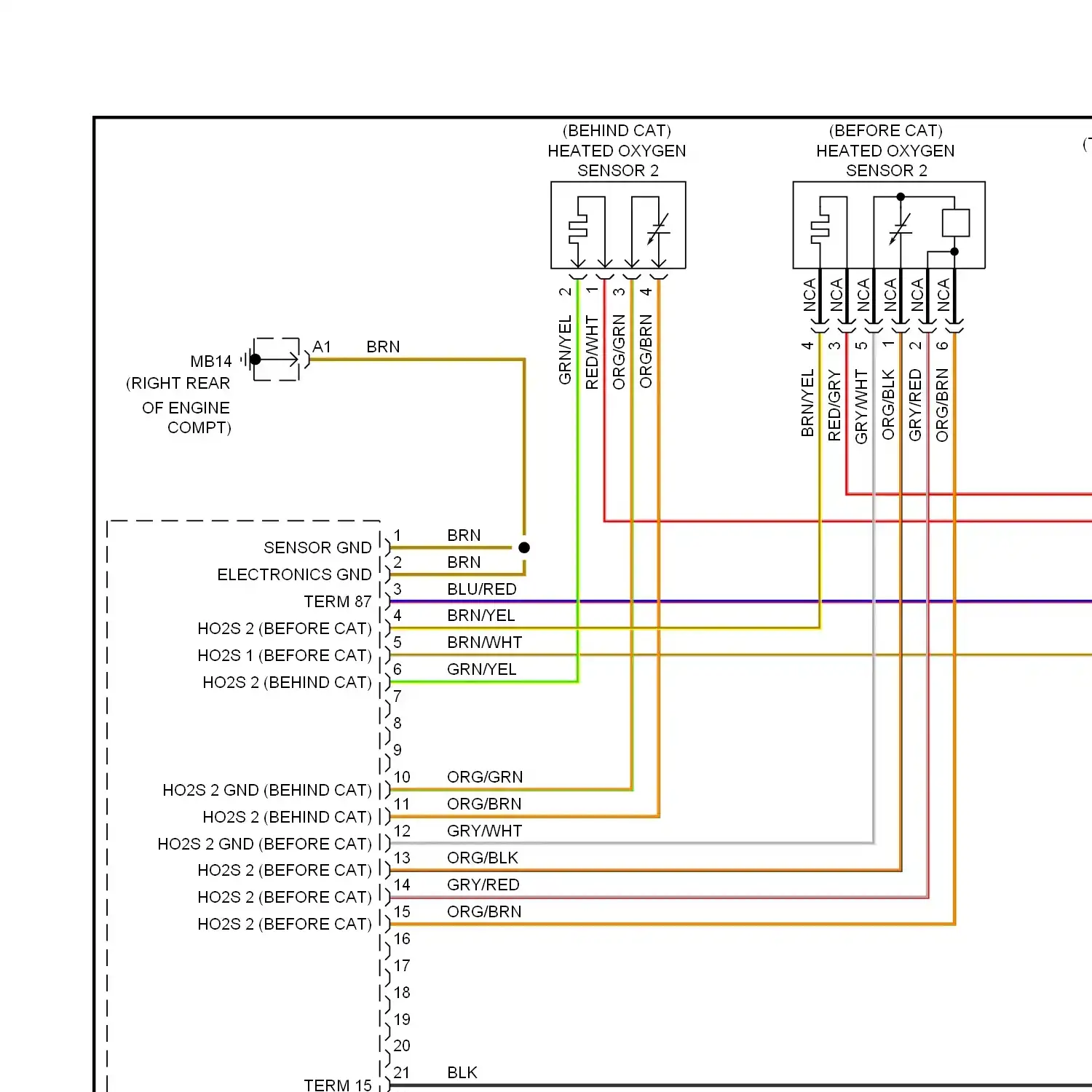Click the RIGHT REAR OF ENGINE COMPT note
1092x1092 pixels.
(179, 405)
